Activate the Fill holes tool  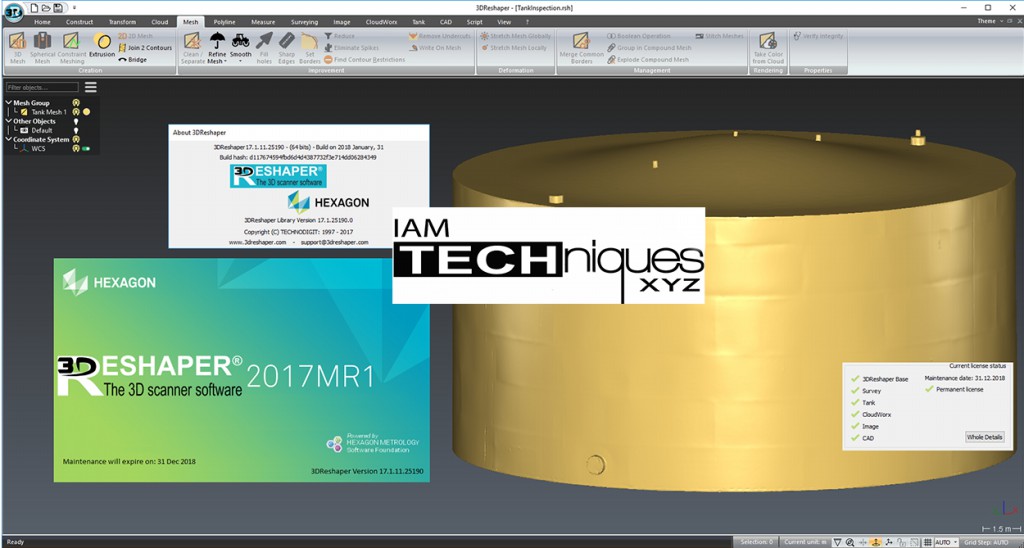click(264, 48)
